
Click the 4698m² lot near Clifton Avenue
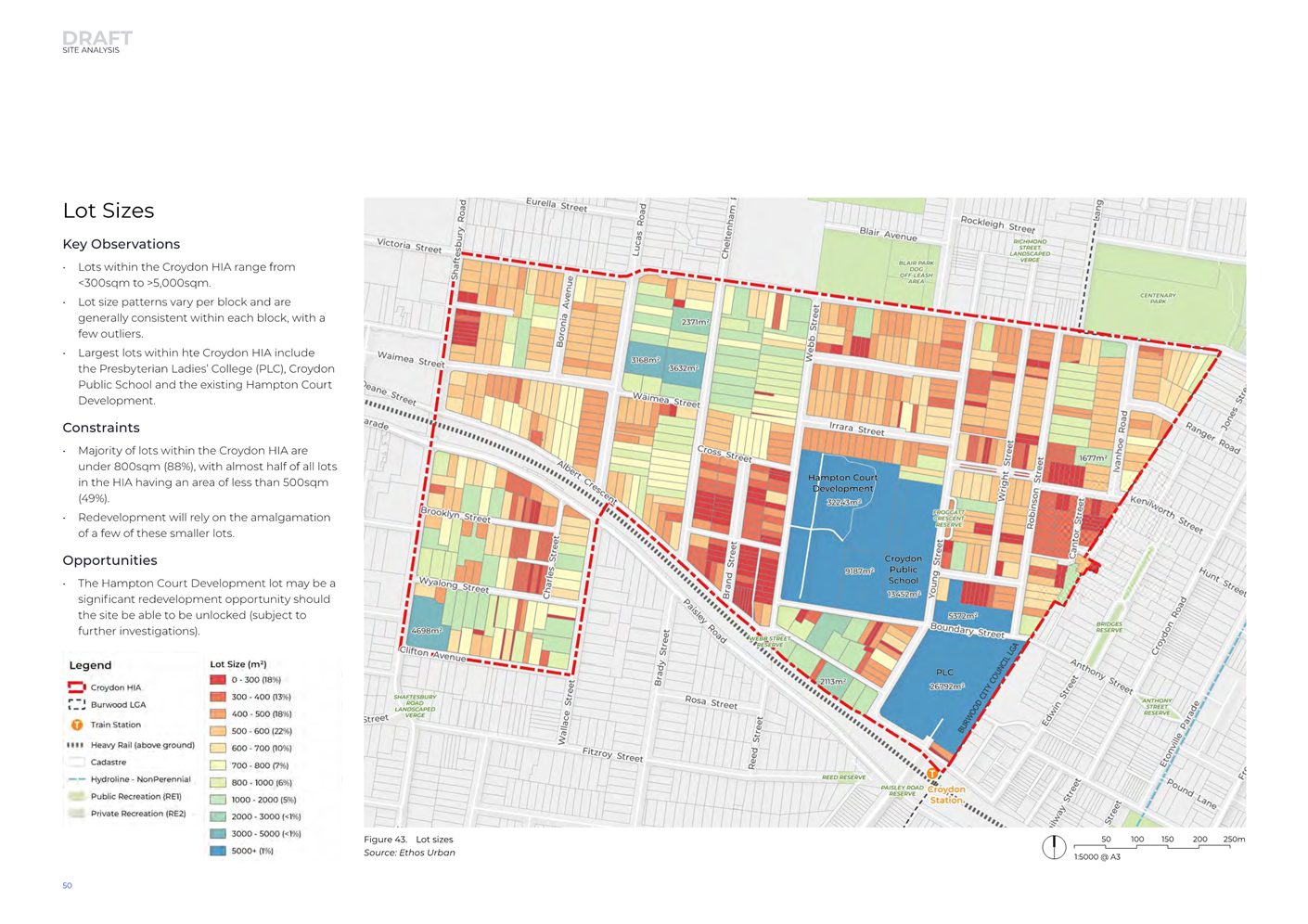point(425,630)
